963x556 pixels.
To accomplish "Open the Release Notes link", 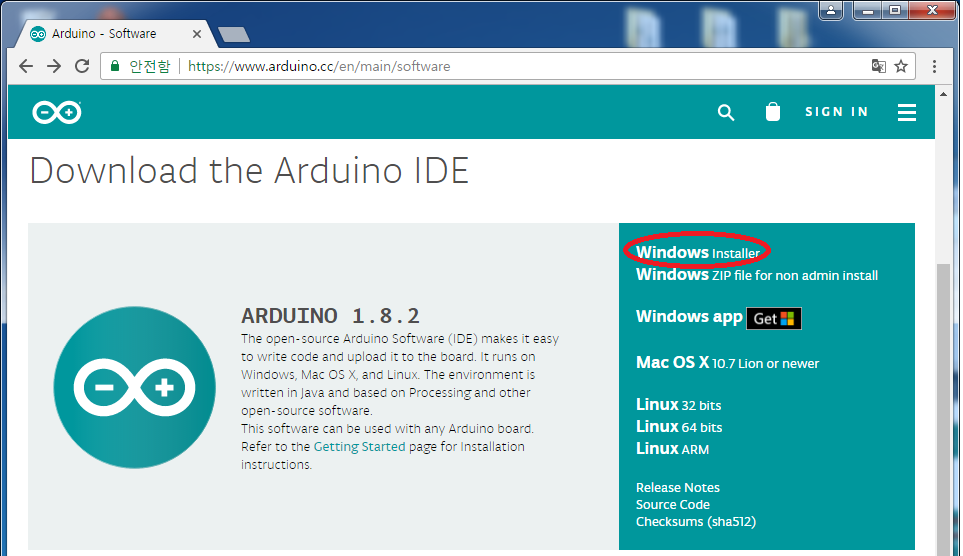I will click(x=677, y=488).
